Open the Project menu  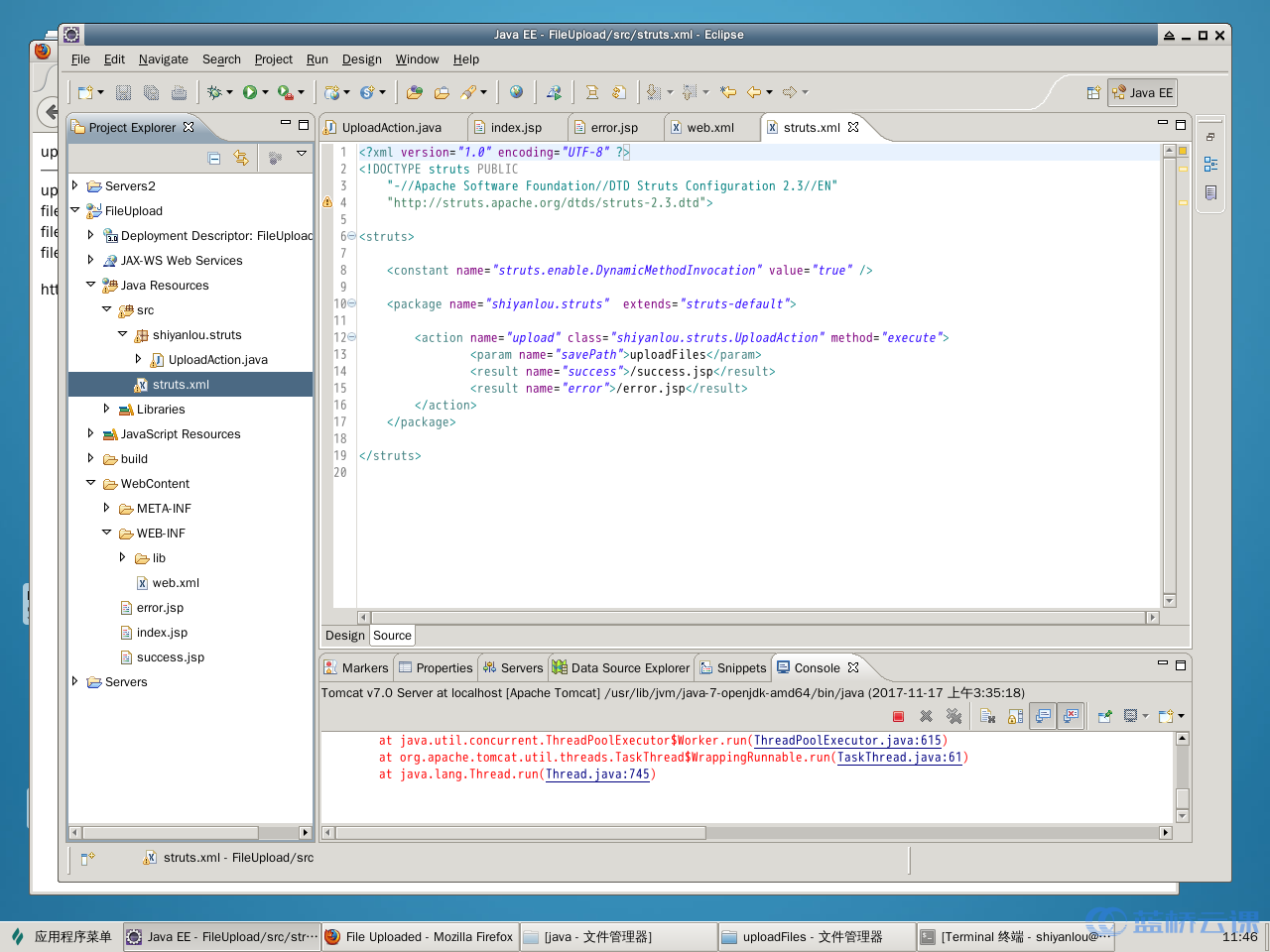(x=274, y=59)
